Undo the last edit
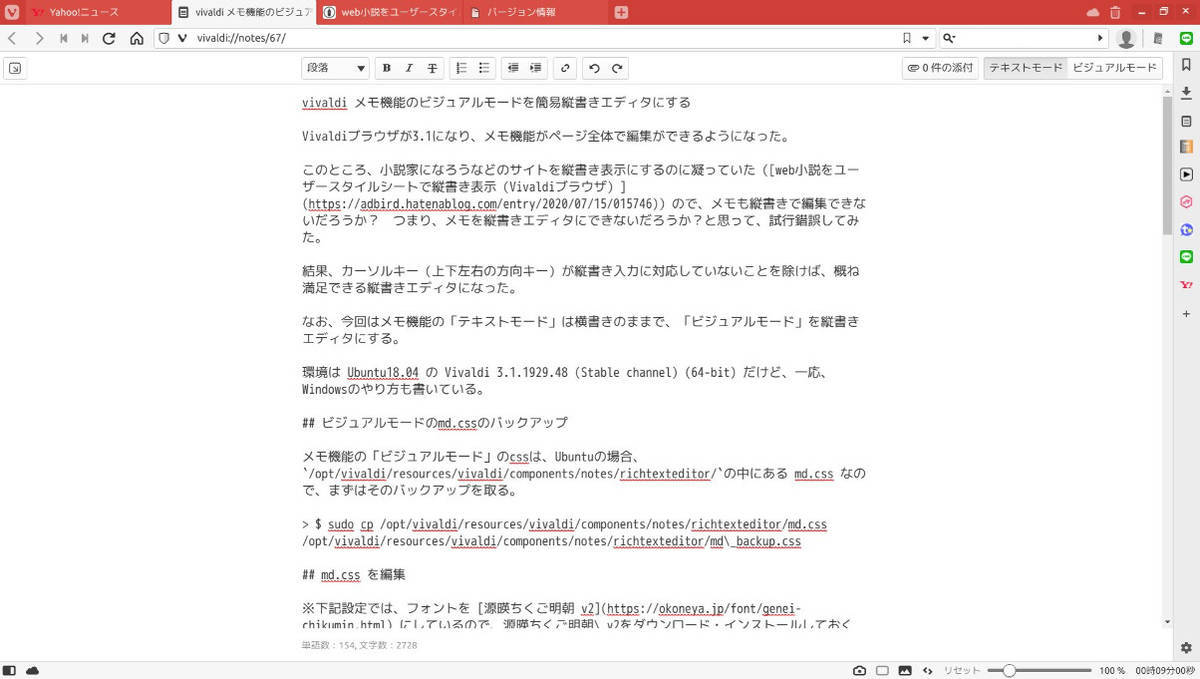 (x=594, y=68)
